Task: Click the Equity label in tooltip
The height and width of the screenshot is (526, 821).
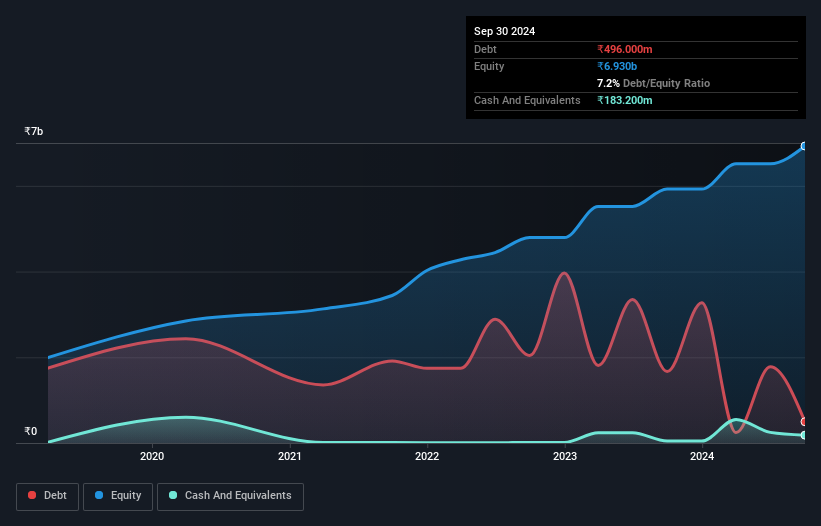Action: click(489, 66)
